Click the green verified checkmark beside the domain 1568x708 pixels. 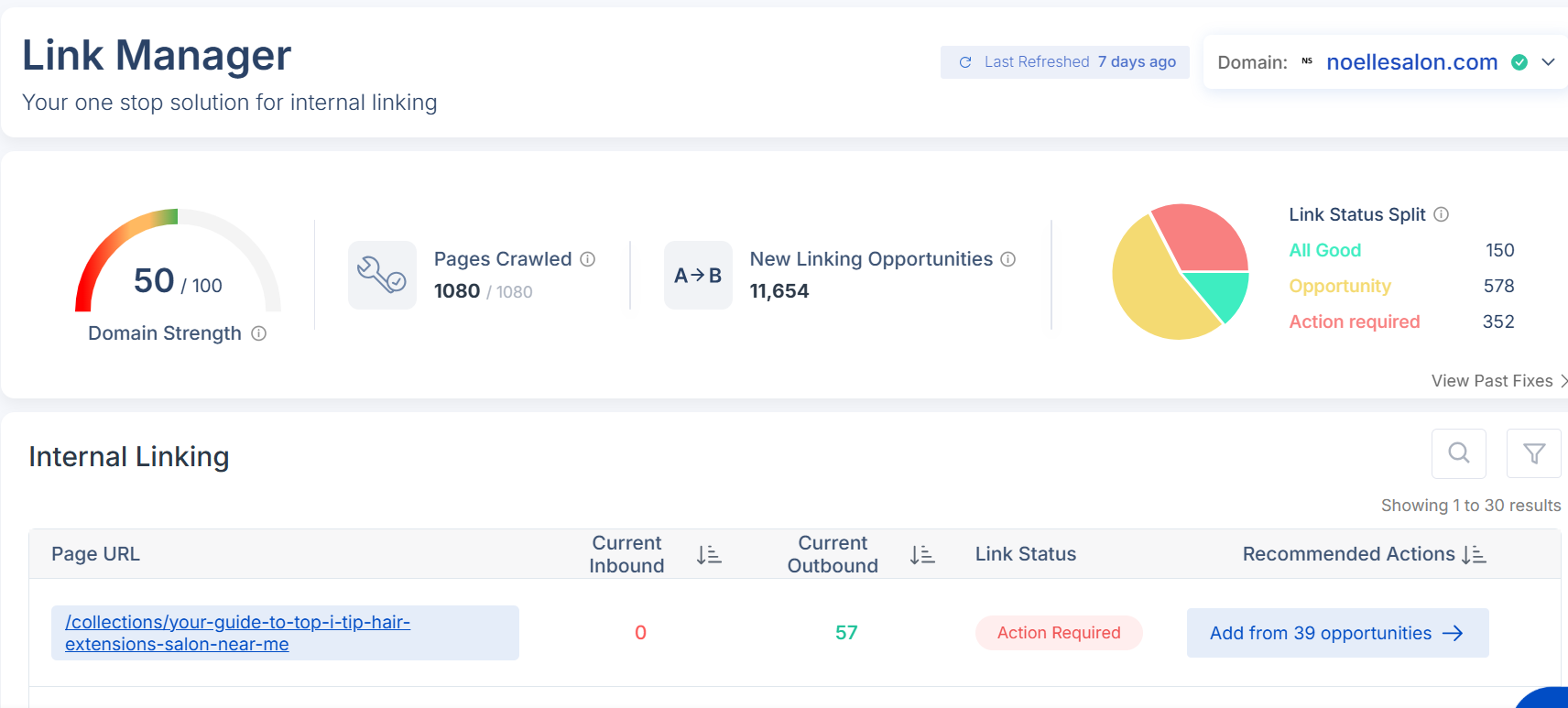(x=1519, y=62)
